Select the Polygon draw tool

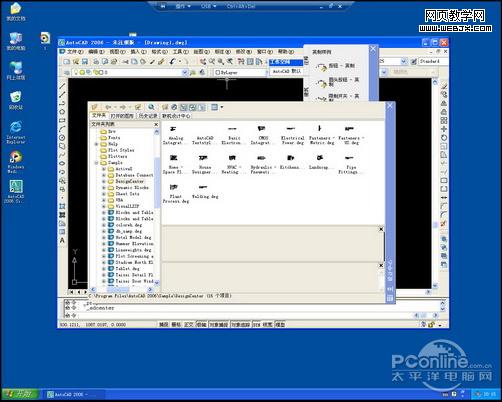[x=62, y=112]
